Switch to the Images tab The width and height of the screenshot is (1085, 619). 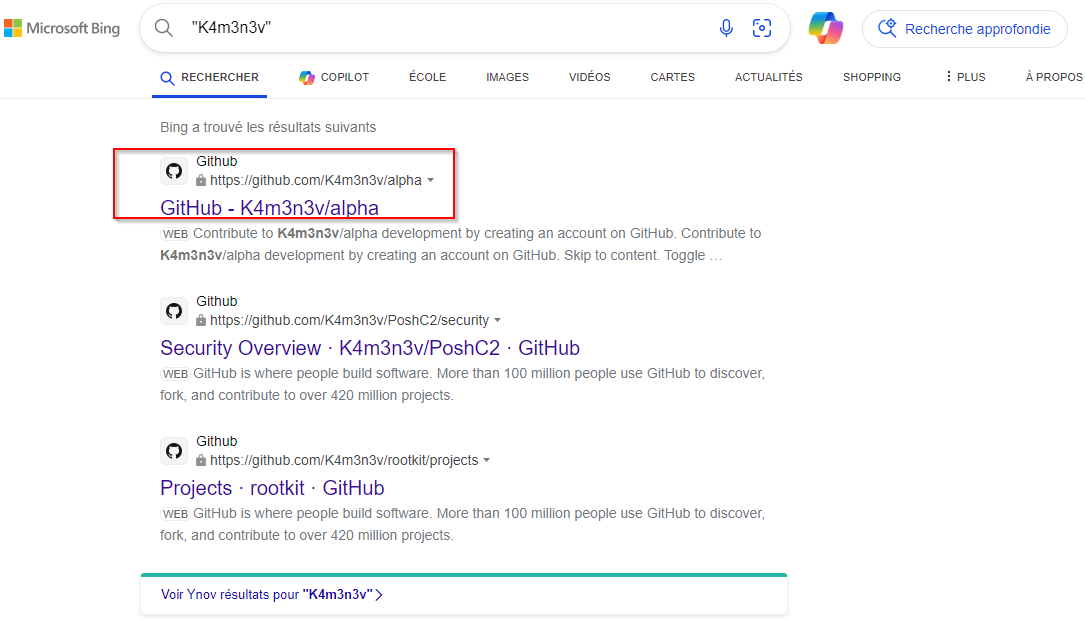point(507,77)
